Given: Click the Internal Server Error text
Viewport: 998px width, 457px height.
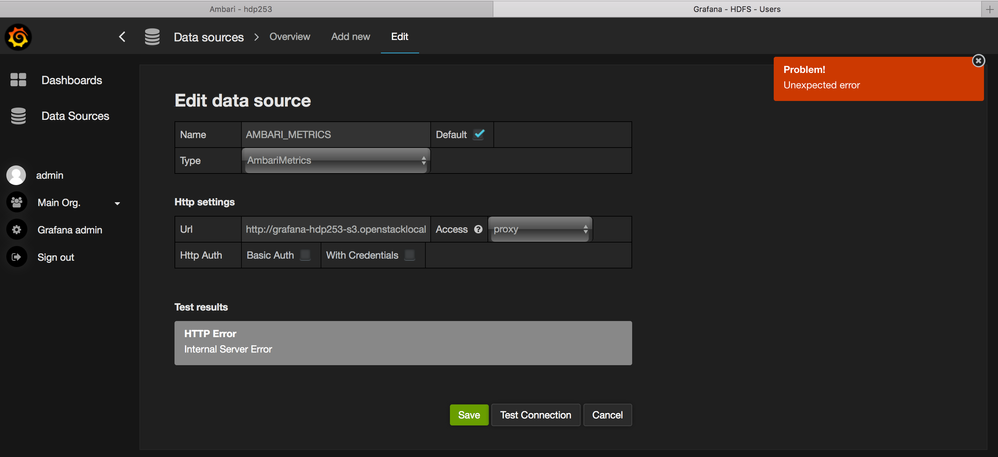Looking at the screenshot, I should pos(228,349).
